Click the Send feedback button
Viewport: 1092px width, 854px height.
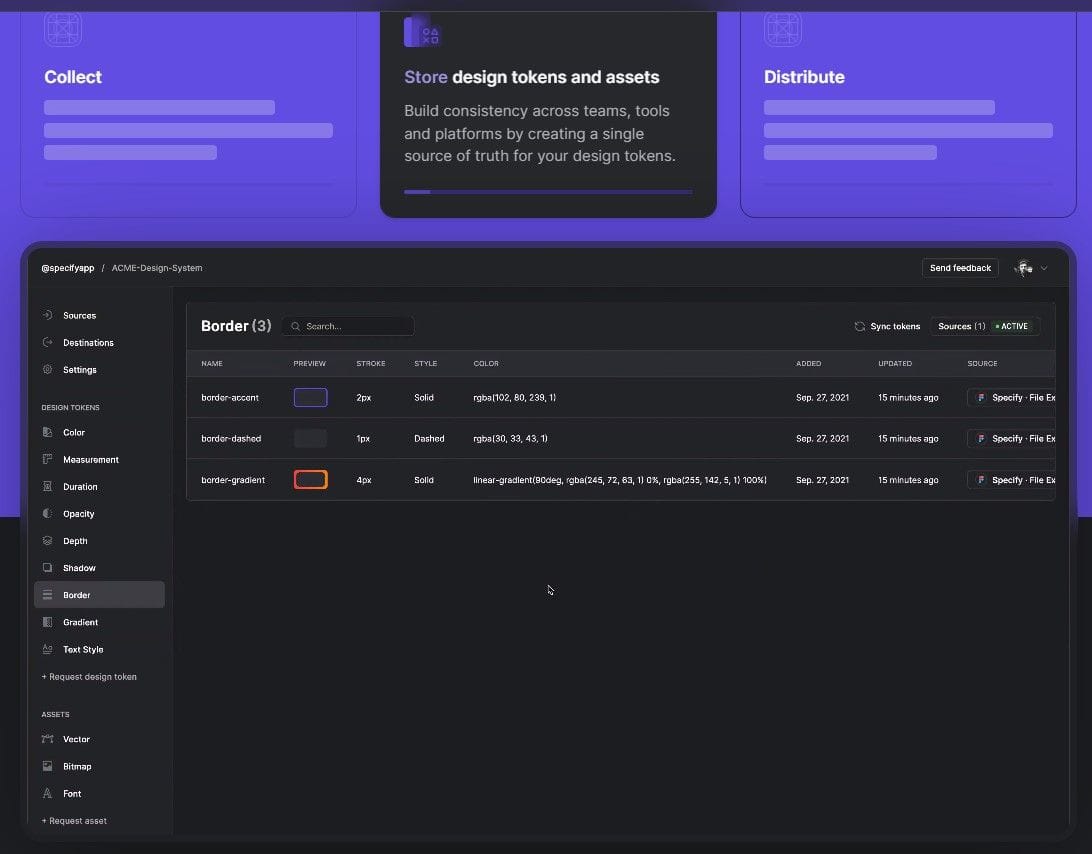click(x=960, y=268)
